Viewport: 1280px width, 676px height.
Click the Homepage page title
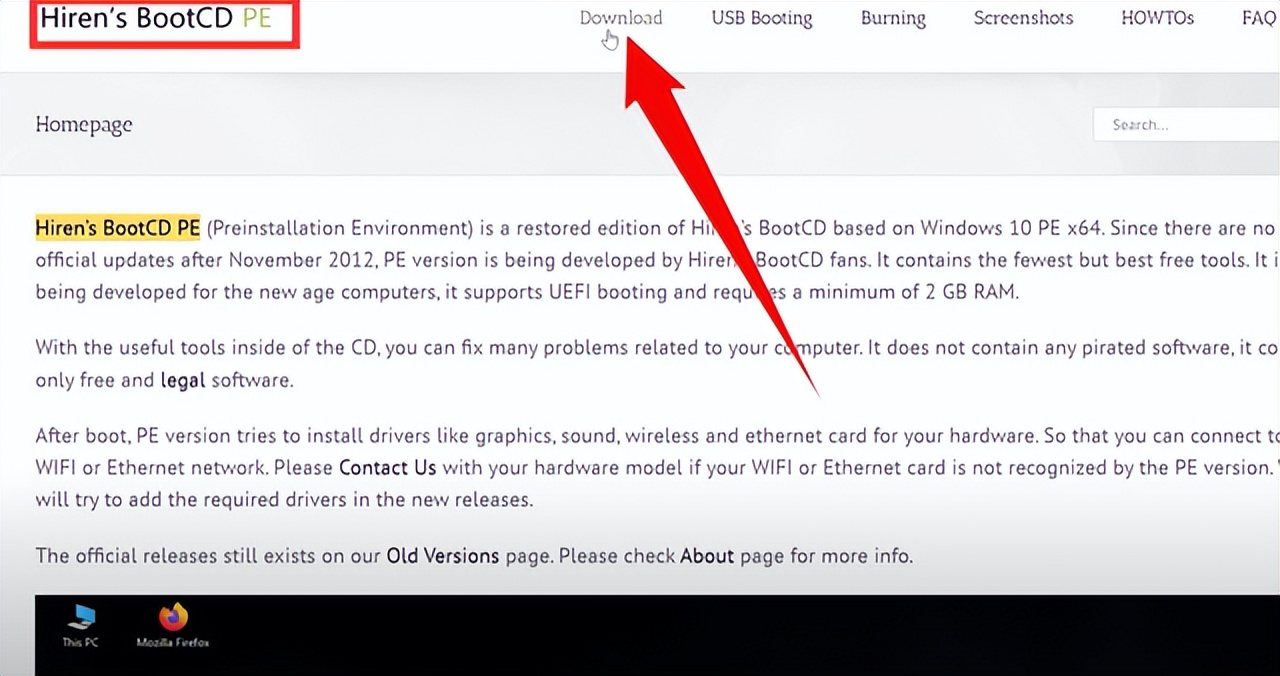(84, 125)
